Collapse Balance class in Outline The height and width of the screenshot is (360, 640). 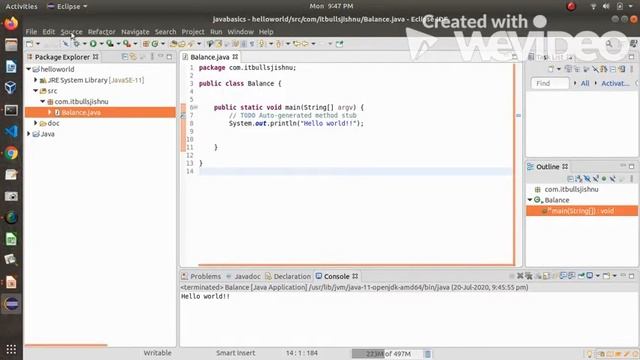point(530,200)
